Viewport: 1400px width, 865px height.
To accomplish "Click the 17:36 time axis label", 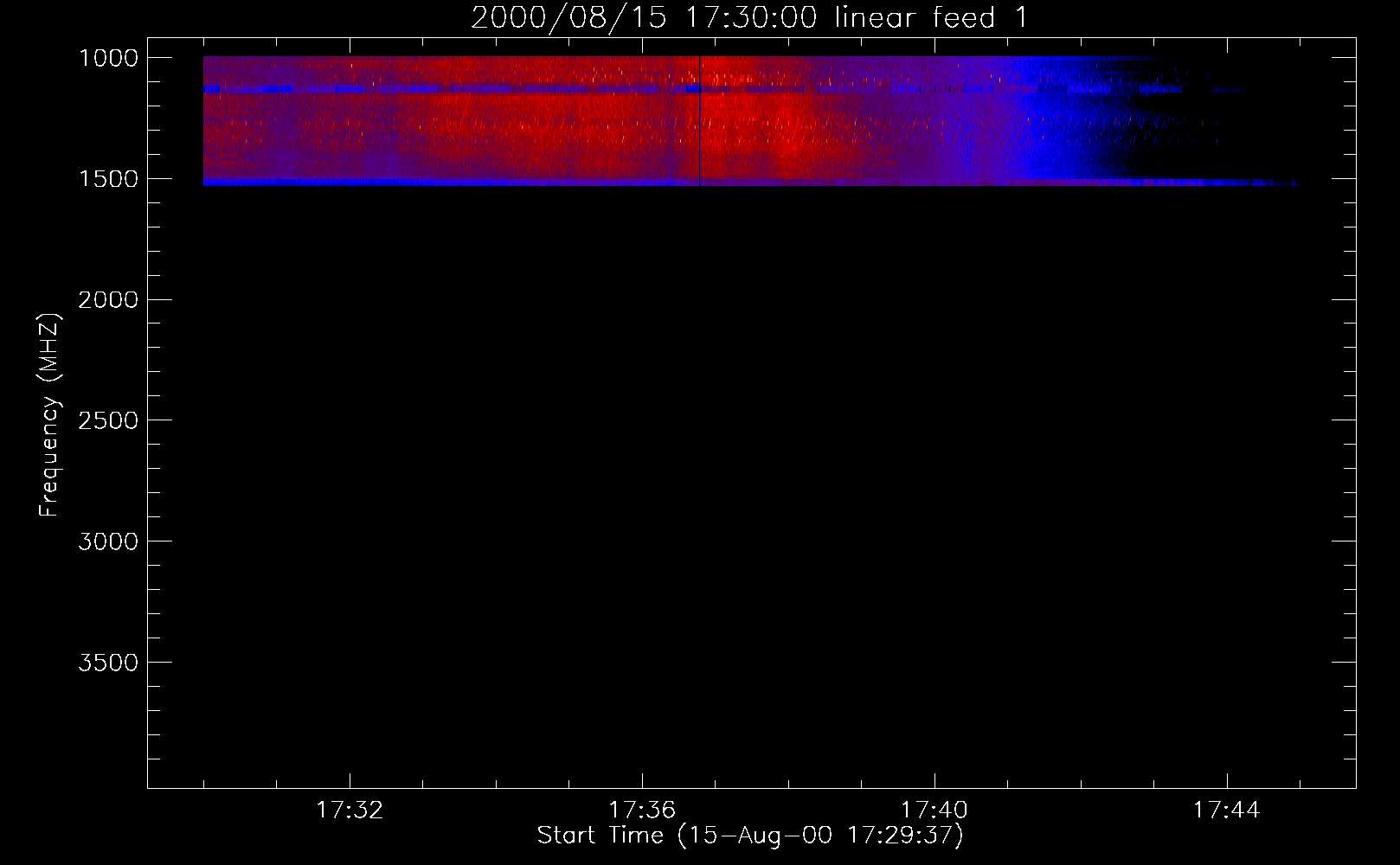I will (642, 811).
